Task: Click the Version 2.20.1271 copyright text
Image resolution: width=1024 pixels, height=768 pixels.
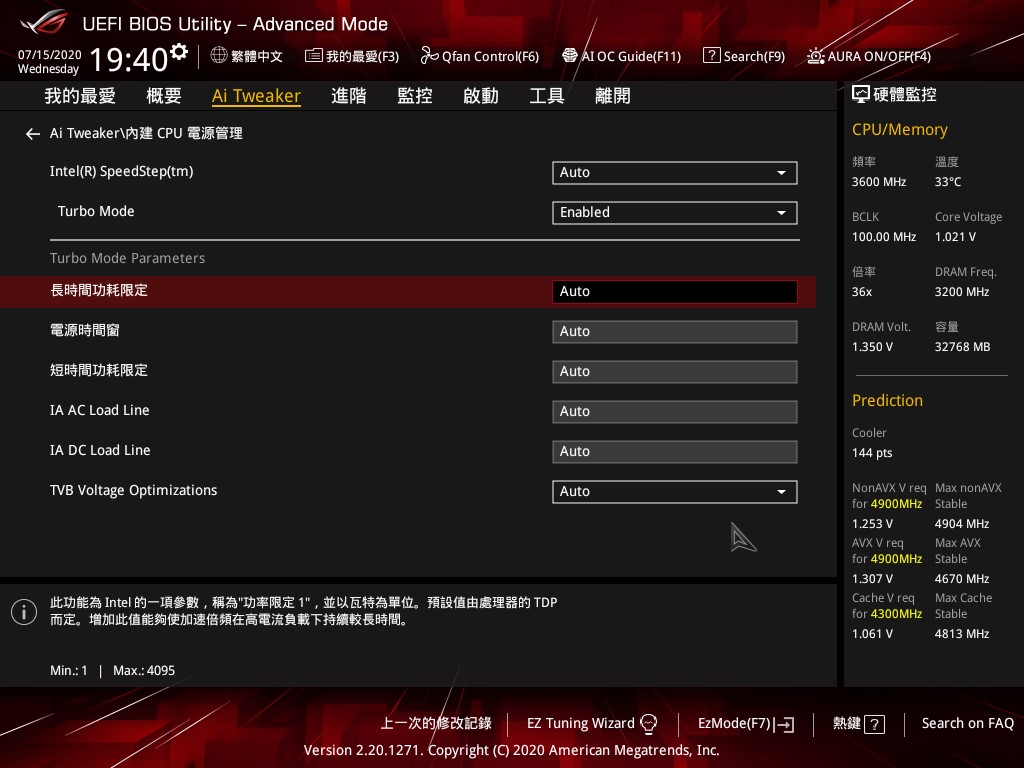Action: [511, 750]
